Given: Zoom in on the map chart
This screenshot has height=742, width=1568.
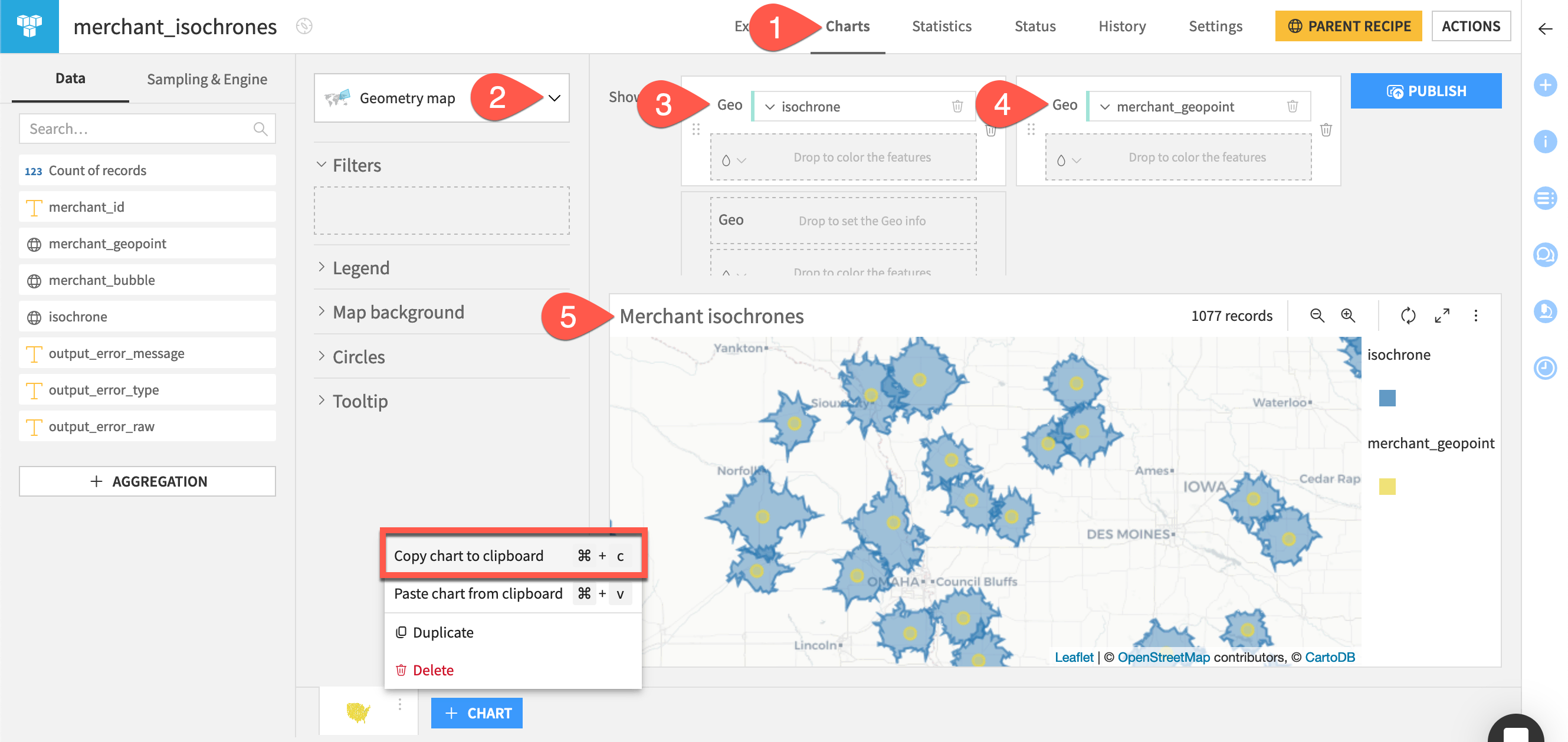Looking at the screenshot, I should pos(1347,316).
